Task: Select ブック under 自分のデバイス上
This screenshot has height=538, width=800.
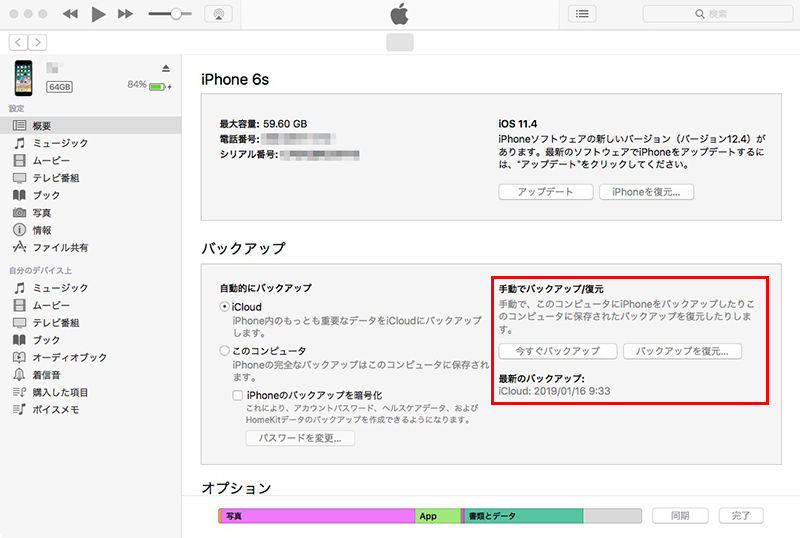Action: pyautogui.click(x=90, y=340)
